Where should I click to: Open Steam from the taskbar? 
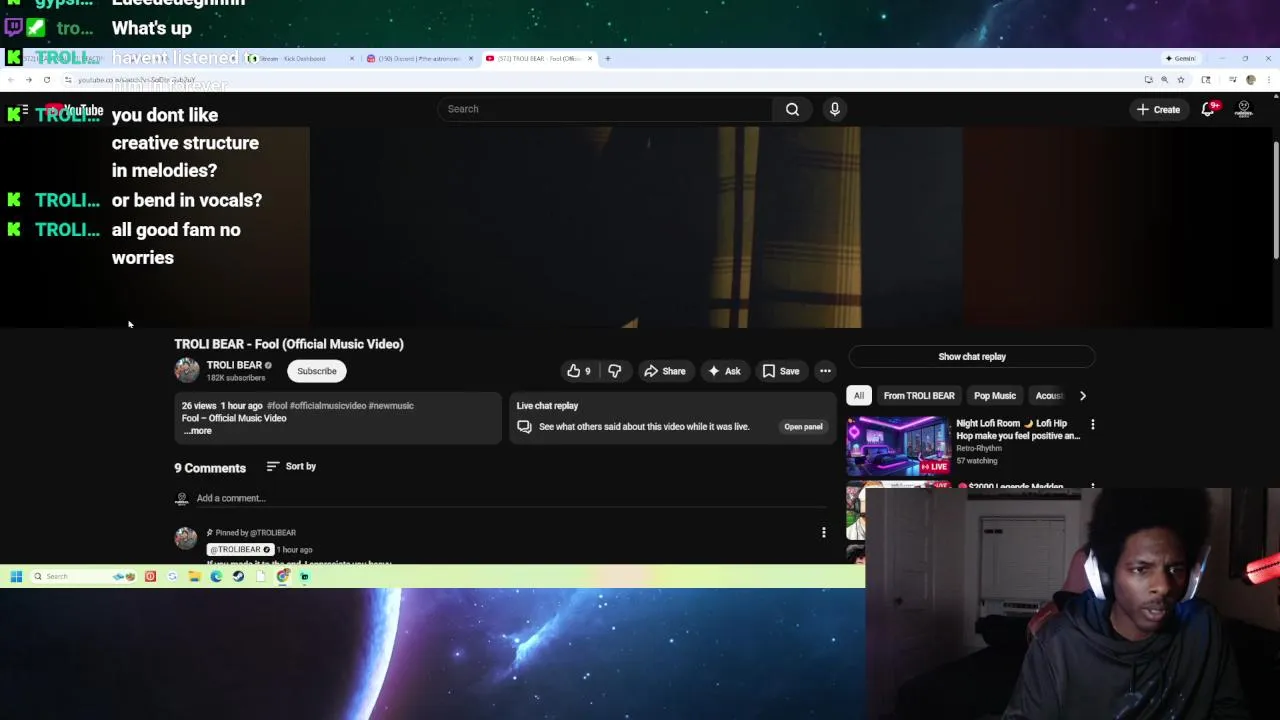point(238,576)
